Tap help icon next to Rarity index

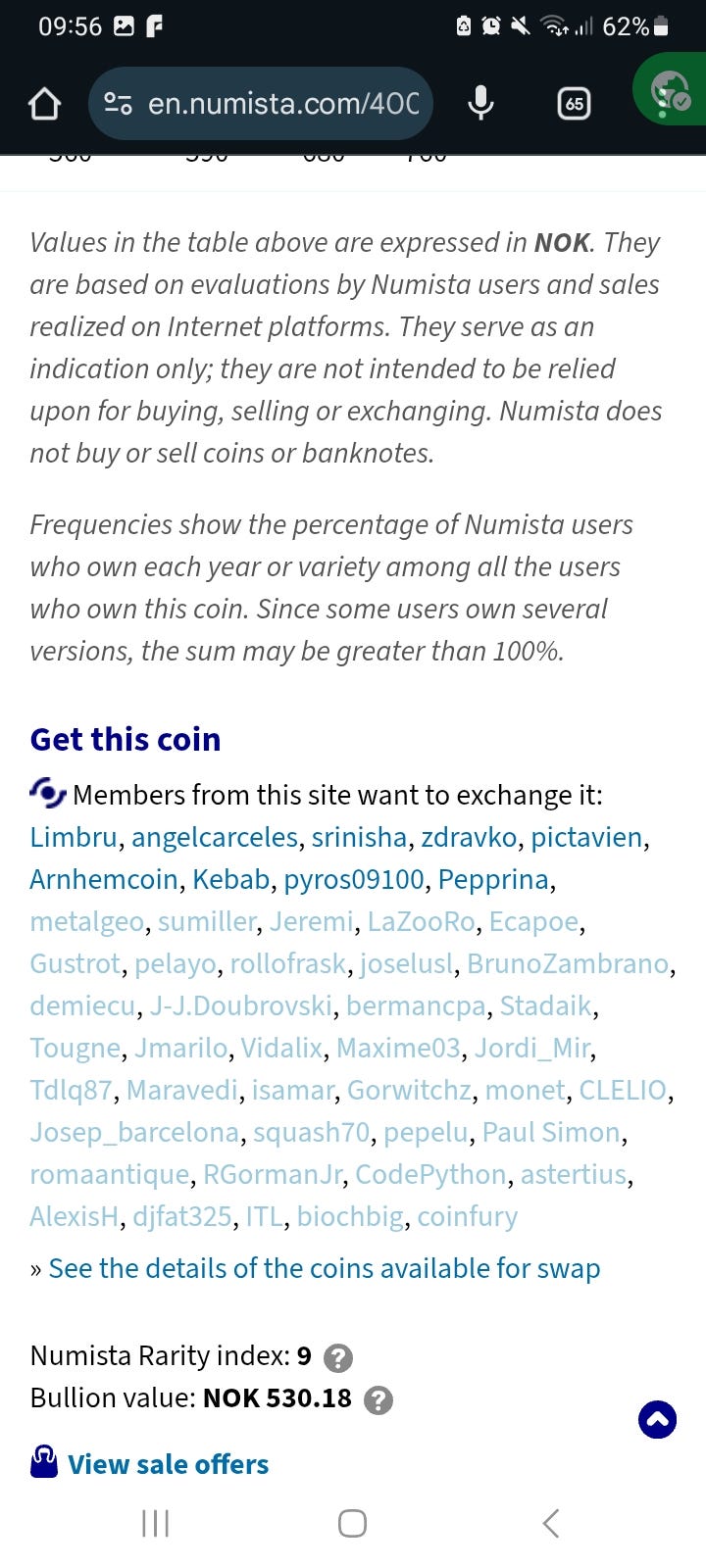pos(337,1357)
